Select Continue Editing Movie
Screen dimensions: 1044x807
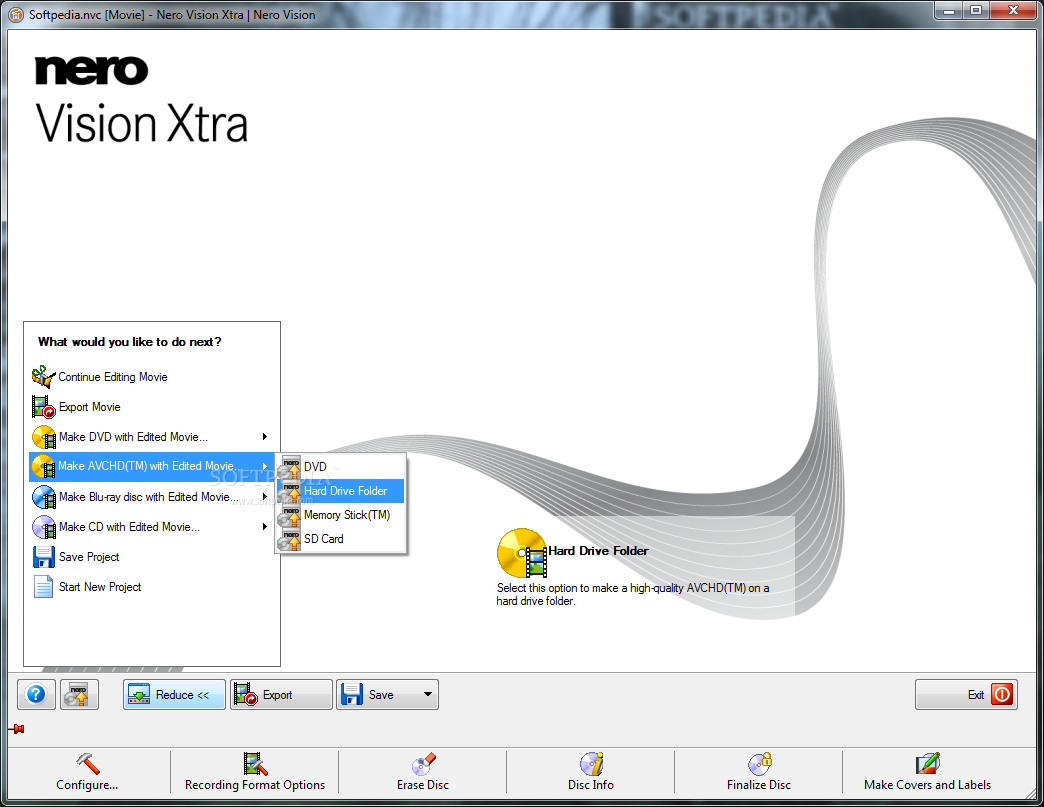[152, 377]
